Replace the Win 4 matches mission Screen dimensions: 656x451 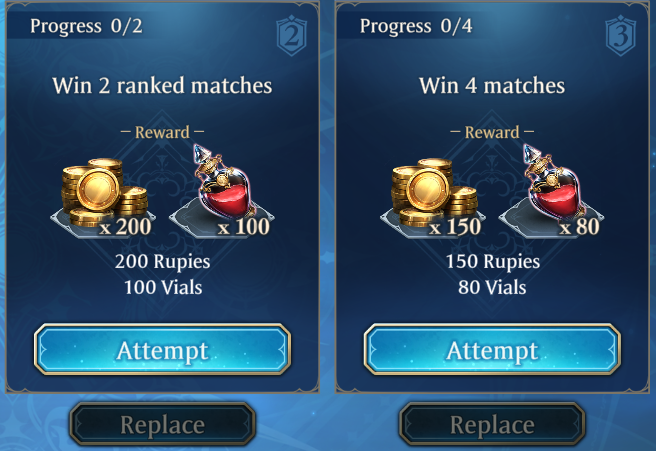tap(492, 424)
